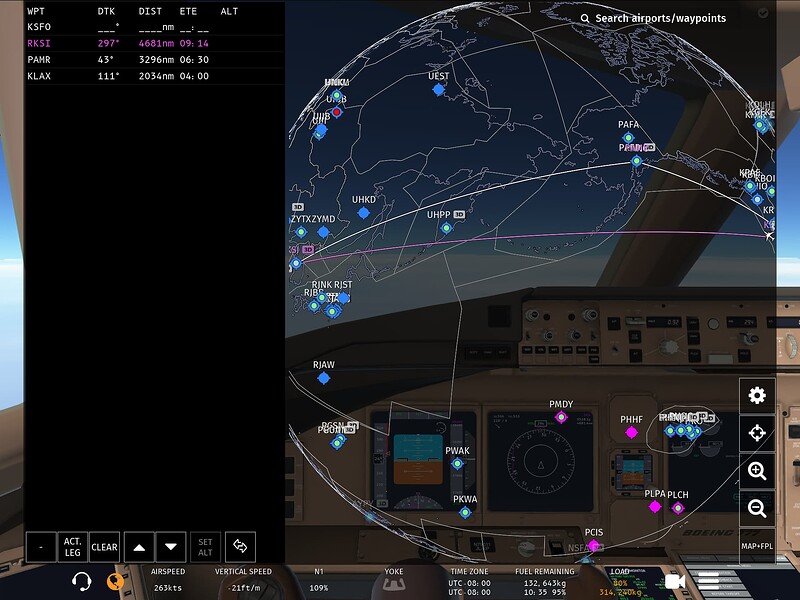
Task: Tap FUEL REMAINING readout
Action: [x=544, y=582]
